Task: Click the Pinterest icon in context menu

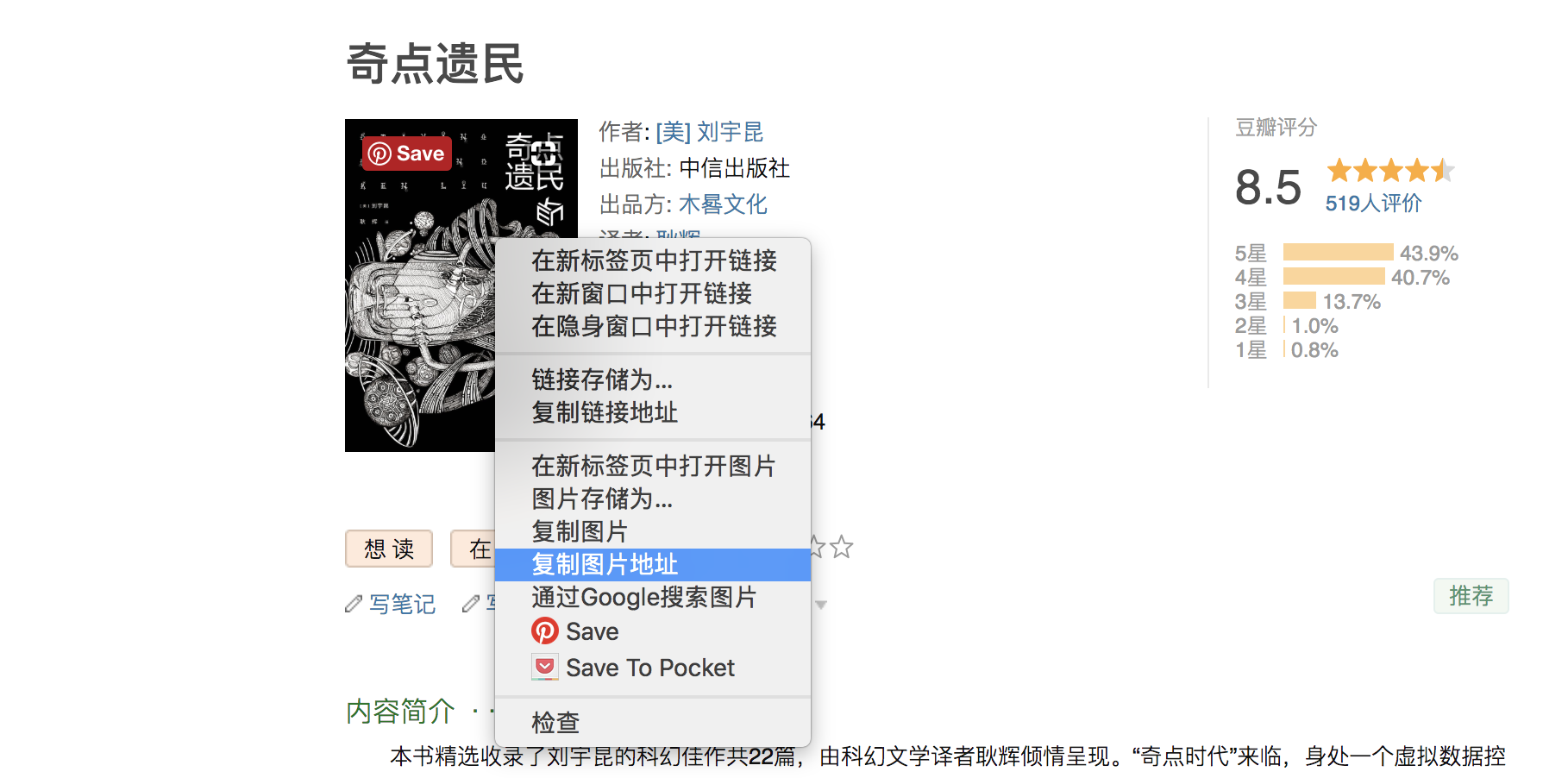Action: [x=544, y=631]
